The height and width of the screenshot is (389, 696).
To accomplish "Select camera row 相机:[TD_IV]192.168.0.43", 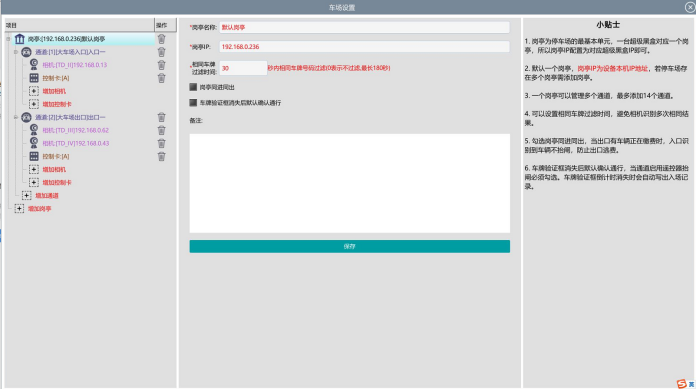I will [75, 143].
